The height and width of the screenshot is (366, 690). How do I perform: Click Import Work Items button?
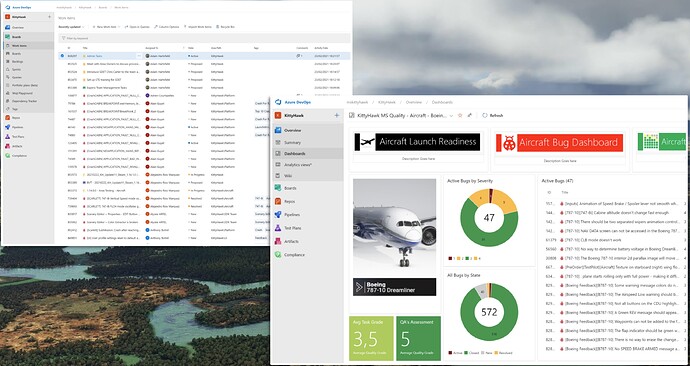(x=198, y=27)
